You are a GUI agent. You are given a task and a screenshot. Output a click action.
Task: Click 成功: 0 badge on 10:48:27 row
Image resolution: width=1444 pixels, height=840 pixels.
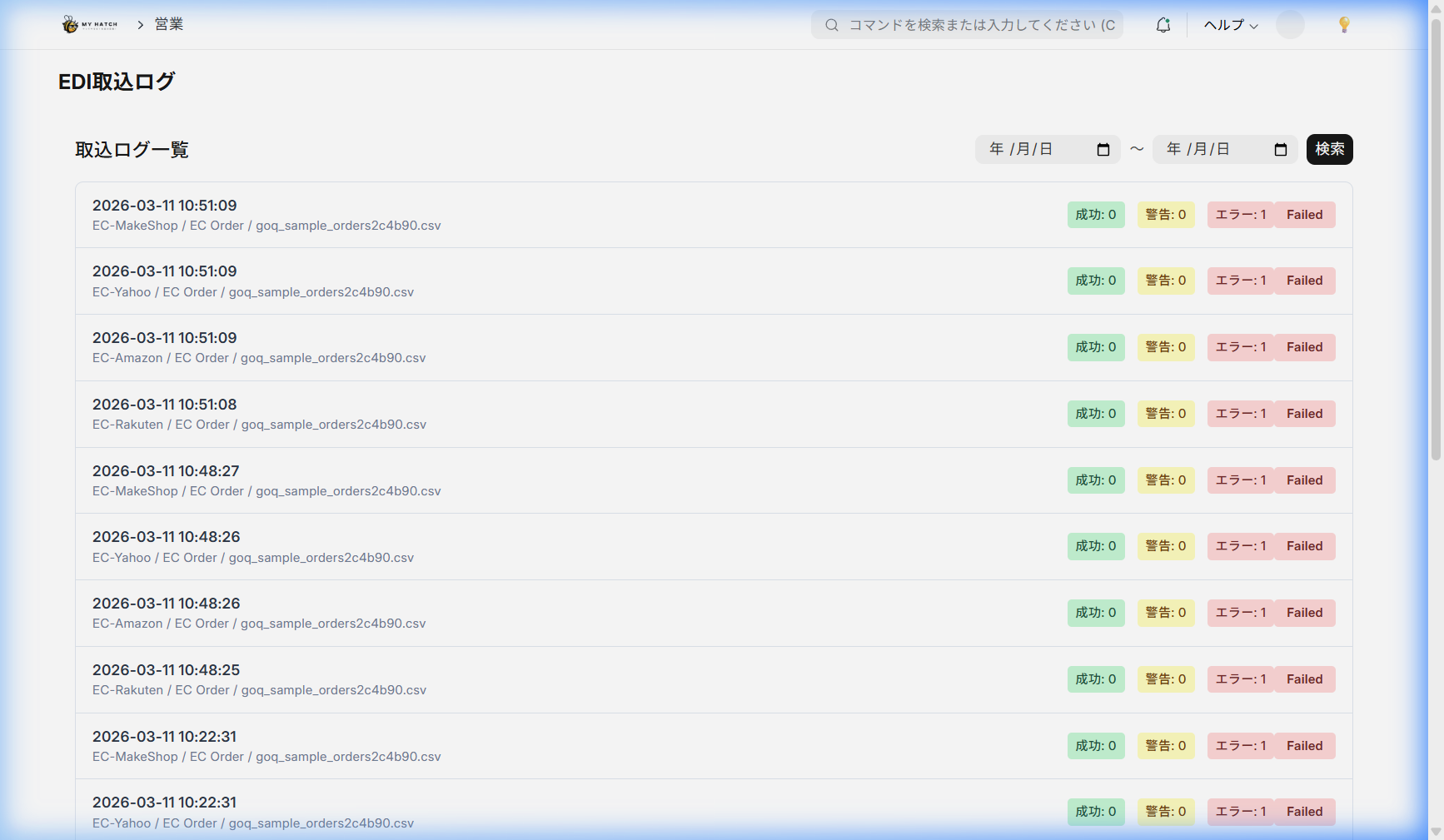tap(1096, 480)
